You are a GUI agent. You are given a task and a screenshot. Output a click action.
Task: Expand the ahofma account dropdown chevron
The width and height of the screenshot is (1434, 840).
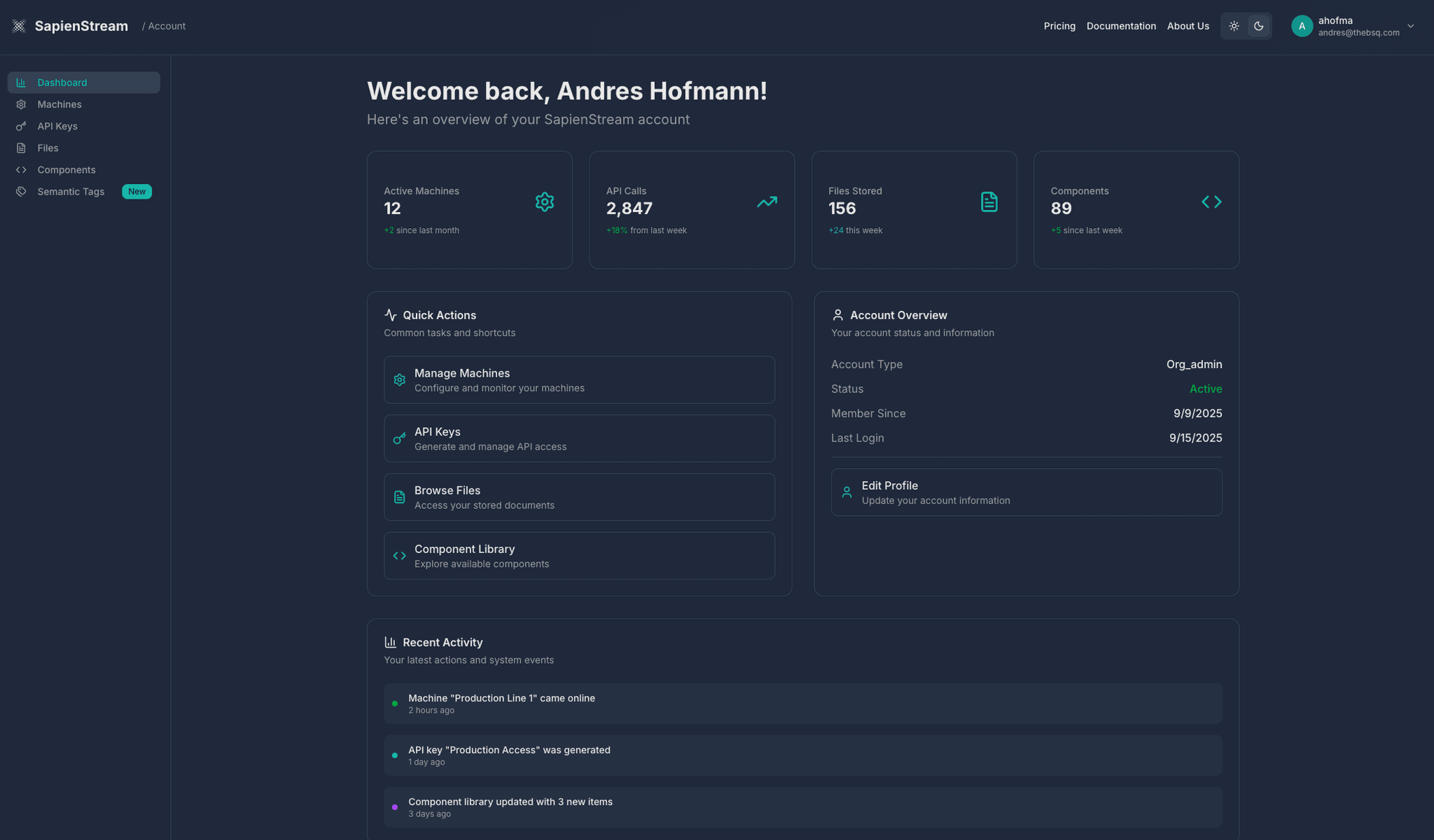(1411, 26)
